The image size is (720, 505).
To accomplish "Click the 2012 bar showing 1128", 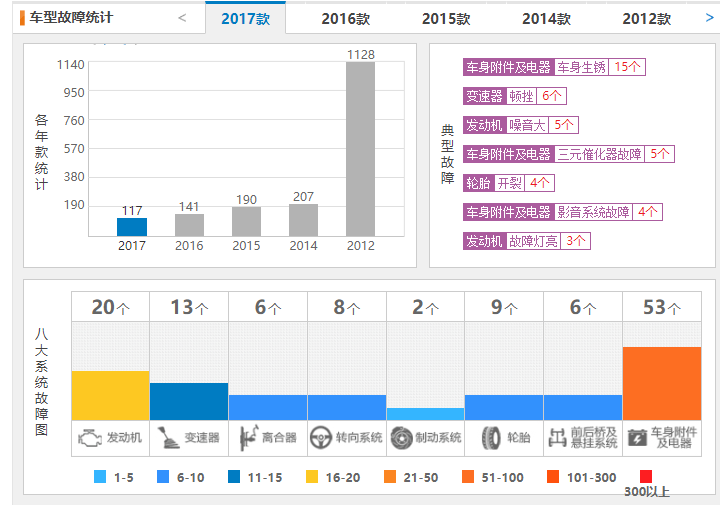I will point(360,148).
